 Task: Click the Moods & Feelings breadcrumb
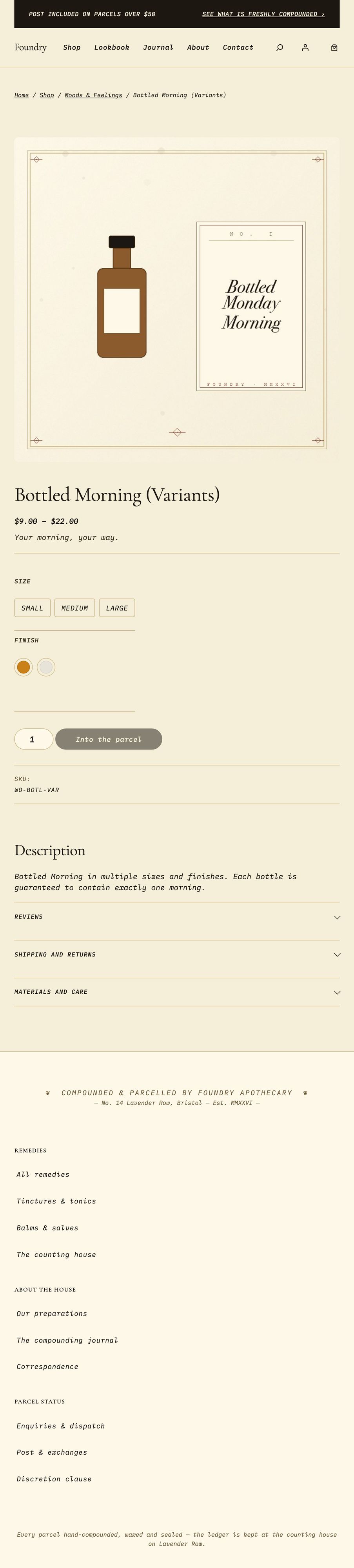93,95
